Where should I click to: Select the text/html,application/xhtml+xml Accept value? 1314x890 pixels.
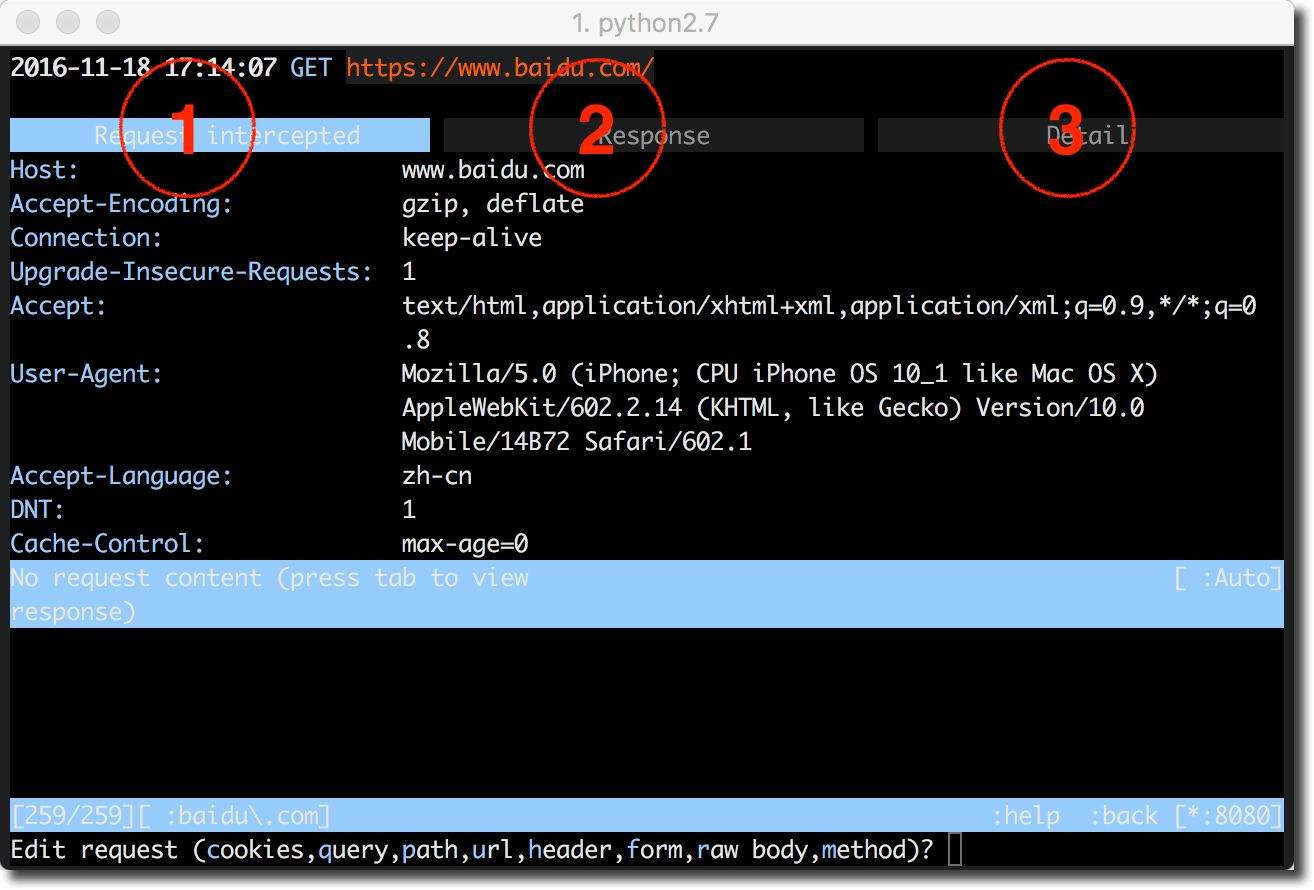[x=829, y=322]
